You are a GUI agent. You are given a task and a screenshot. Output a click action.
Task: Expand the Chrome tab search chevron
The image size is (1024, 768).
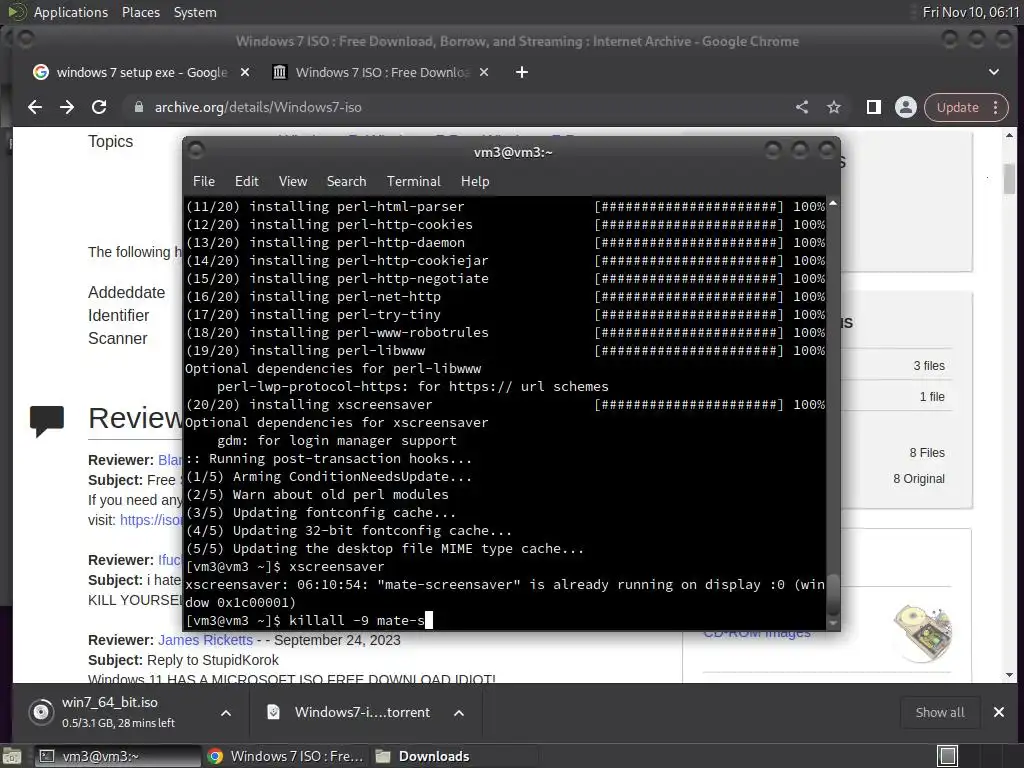(993, 72)
